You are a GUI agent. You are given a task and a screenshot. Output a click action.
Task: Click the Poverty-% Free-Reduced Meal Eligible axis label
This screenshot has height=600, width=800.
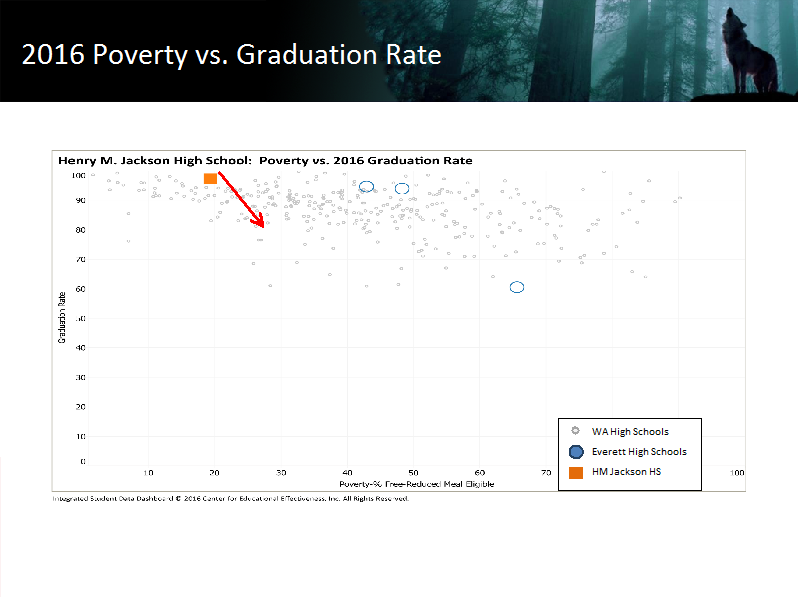[x=416, y=484]
